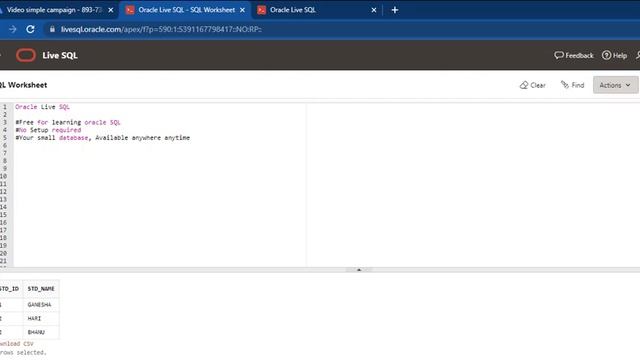Select the Oracle Live SQL - SQL Worksheet tab

(x=186, y=10)
